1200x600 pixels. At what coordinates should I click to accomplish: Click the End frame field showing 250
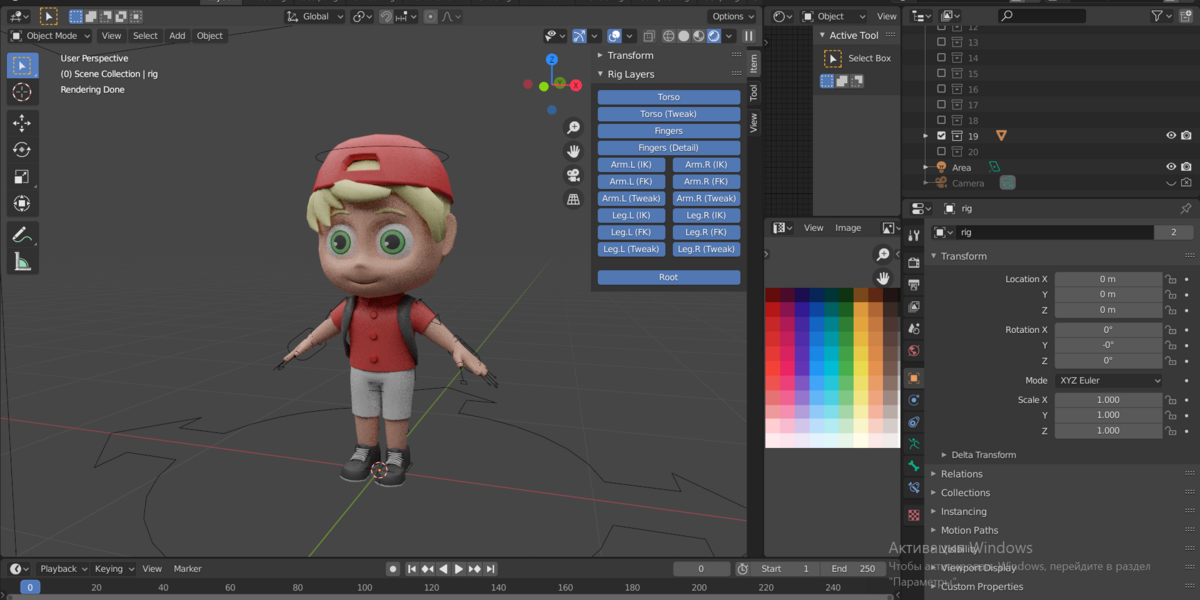point(853,569)
